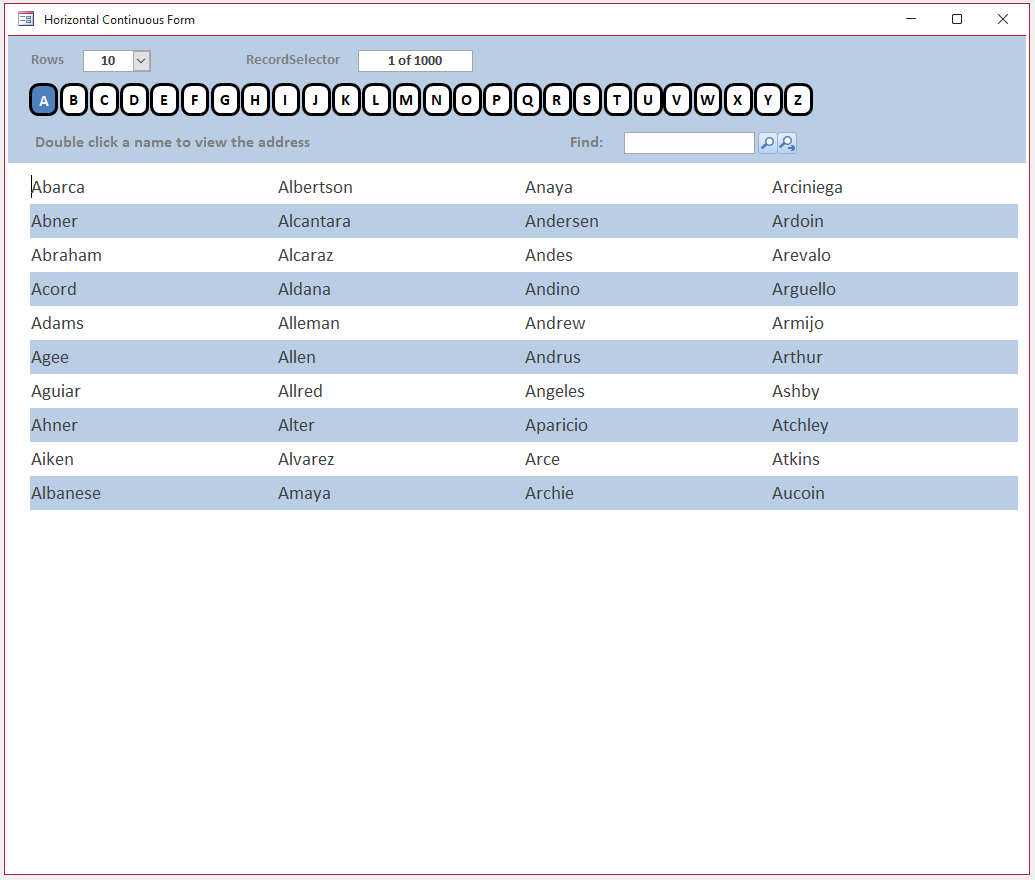Select the name Armijo
1035x880 pixels.
(798, 323)
